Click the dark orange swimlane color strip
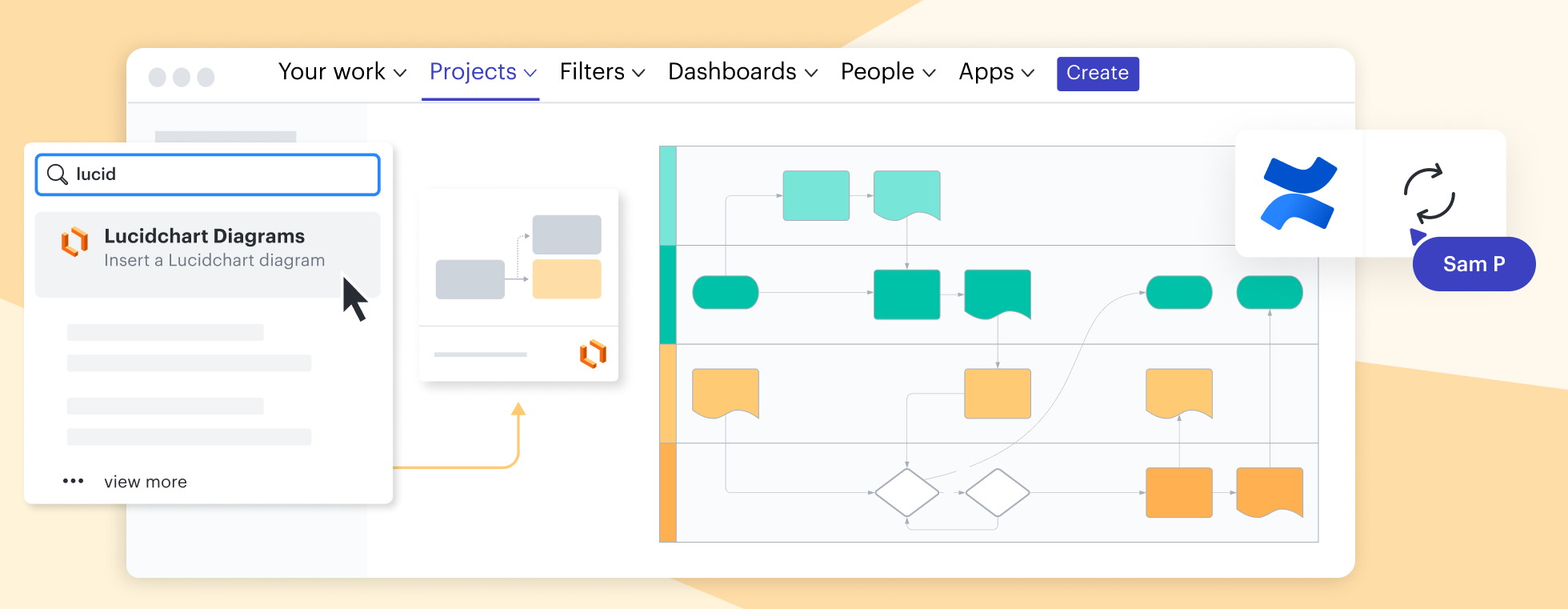1568x609 pixels. (668, 492)
